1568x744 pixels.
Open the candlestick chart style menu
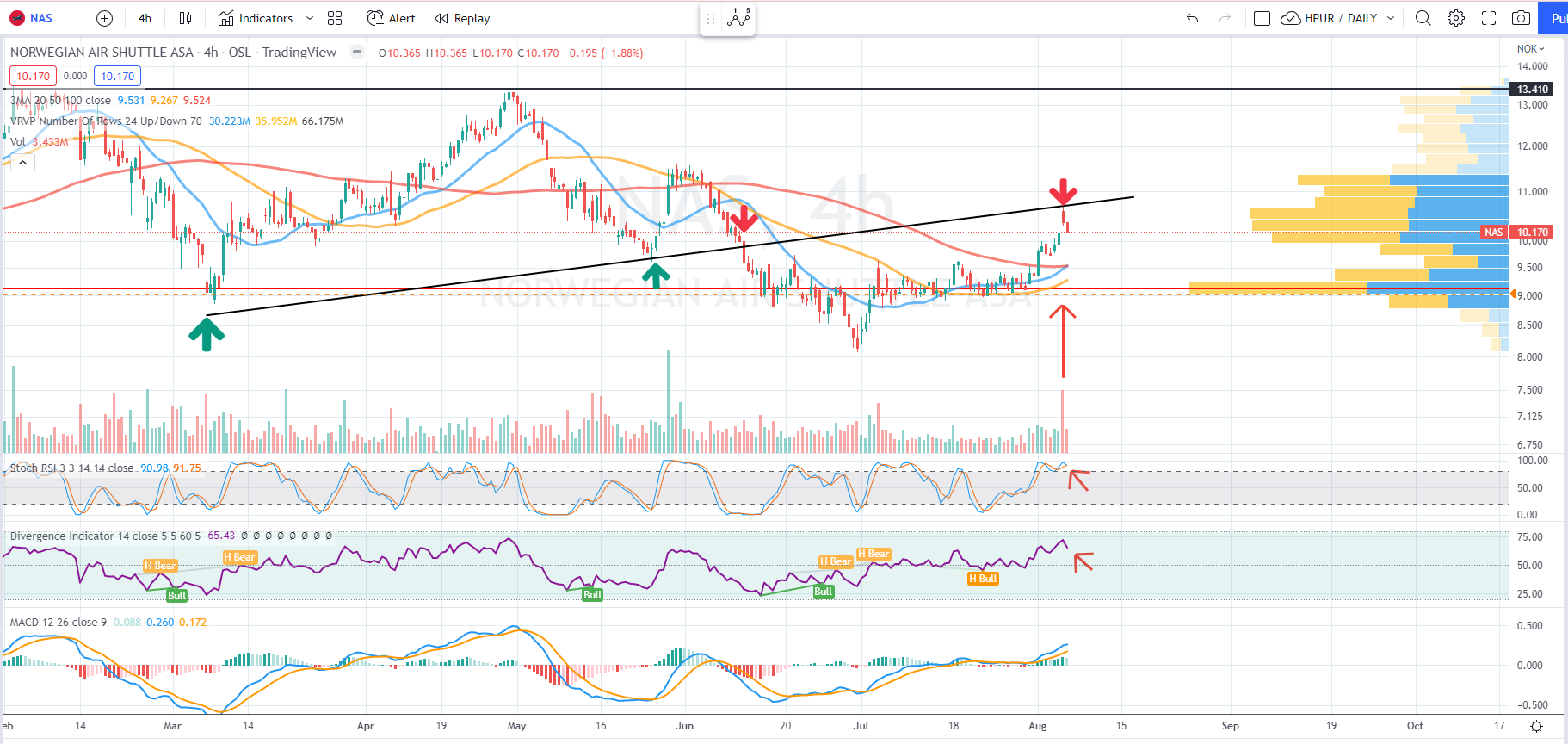click(x=185, y=18)
